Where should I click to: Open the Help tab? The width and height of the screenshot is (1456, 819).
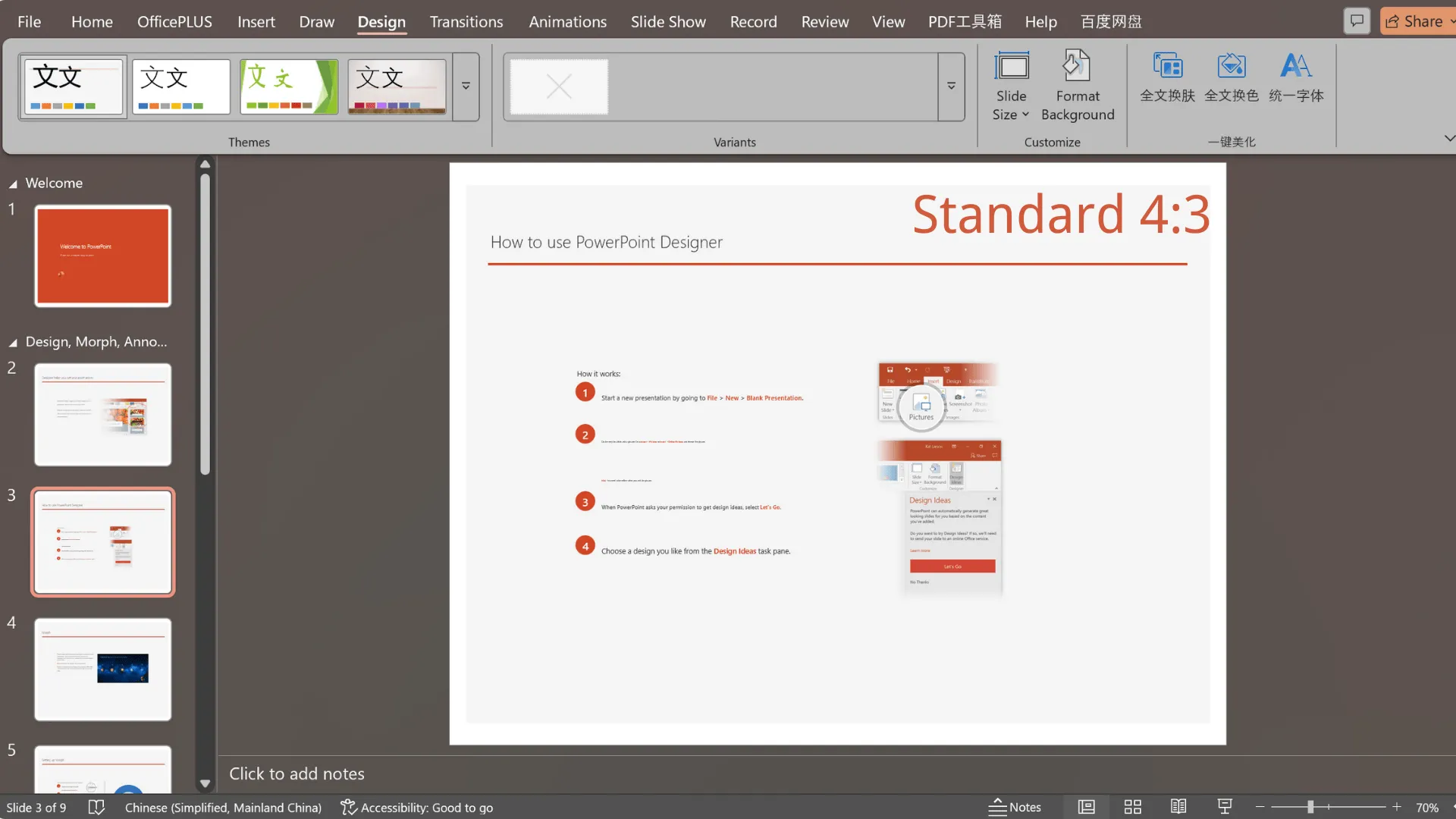click(1040, 21)
